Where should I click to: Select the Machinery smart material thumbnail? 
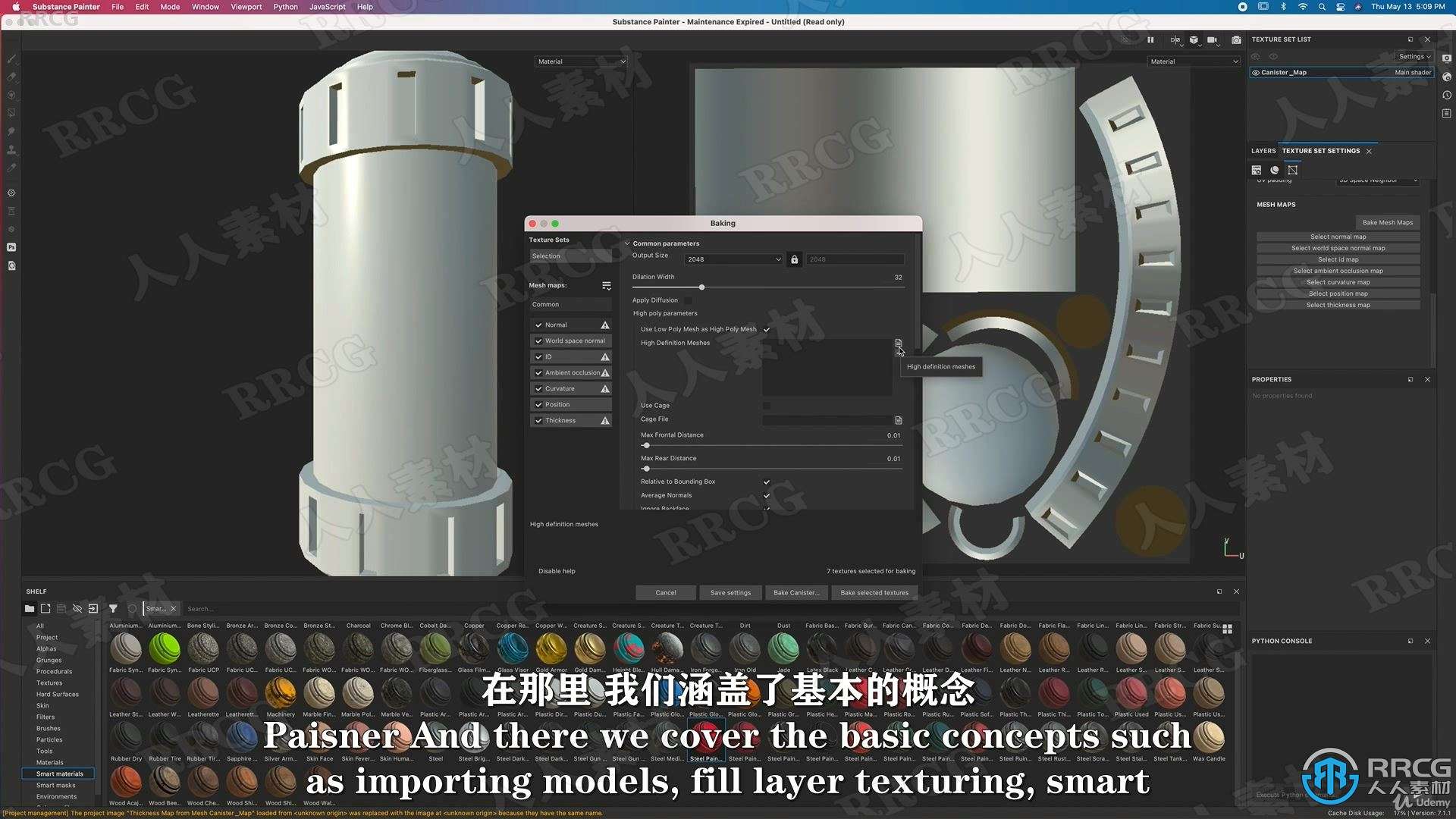click(281, 695)
